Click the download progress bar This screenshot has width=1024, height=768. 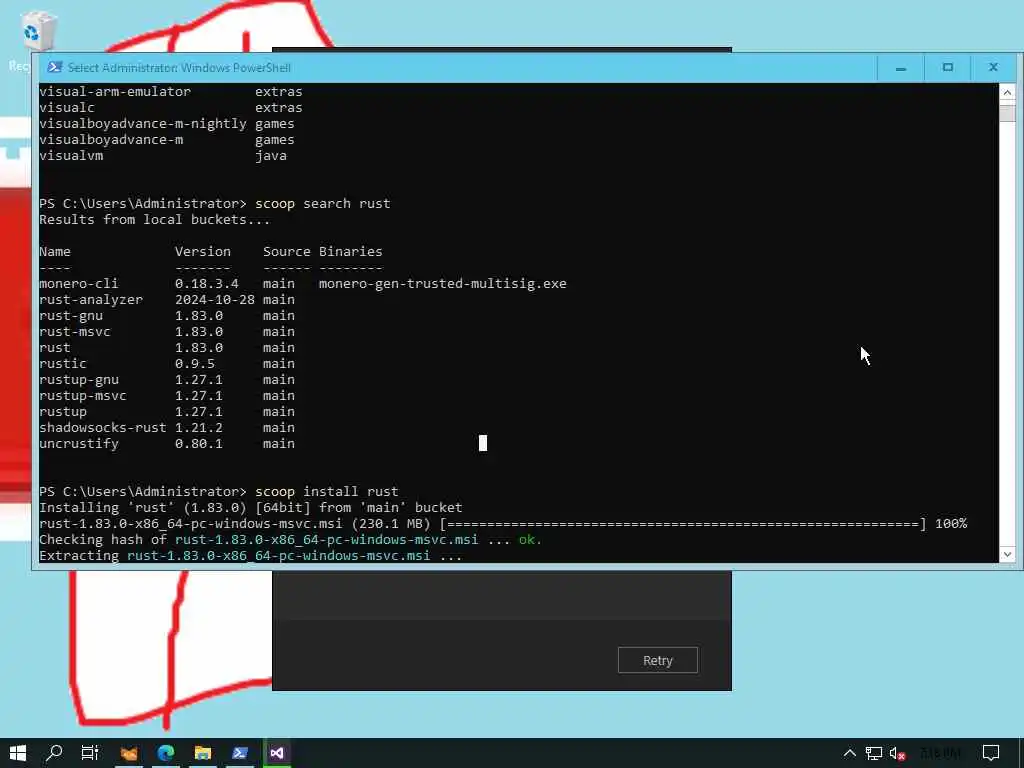(683, 524)
